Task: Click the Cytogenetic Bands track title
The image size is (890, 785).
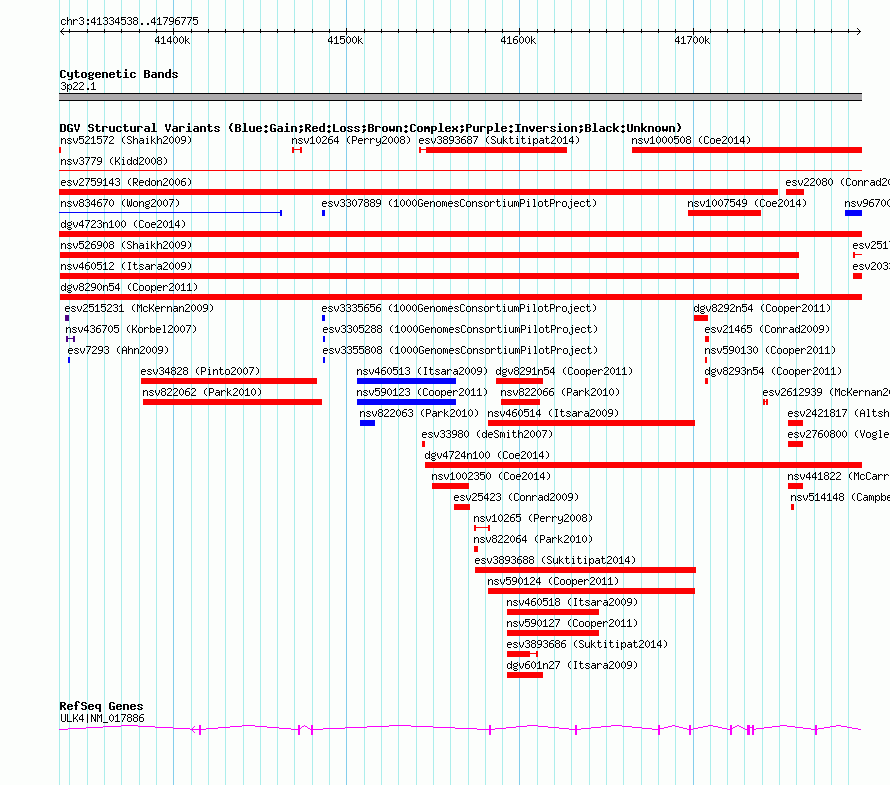Action: [119, 74]
